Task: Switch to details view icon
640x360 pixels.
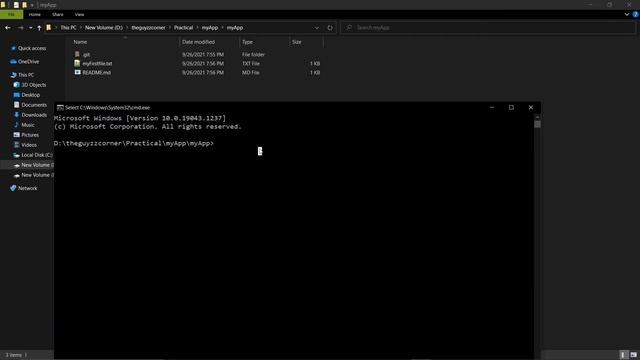Action: click(623, 355)
